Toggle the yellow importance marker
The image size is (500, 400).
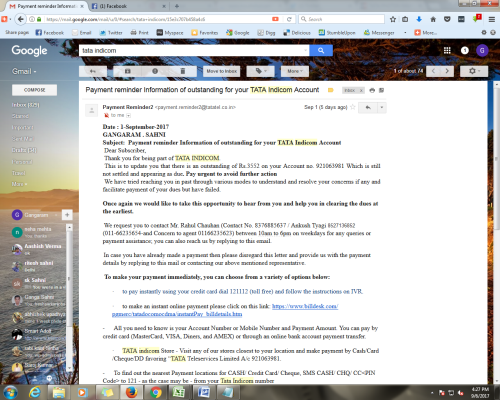pyautogui.click(x=331, y=90)
